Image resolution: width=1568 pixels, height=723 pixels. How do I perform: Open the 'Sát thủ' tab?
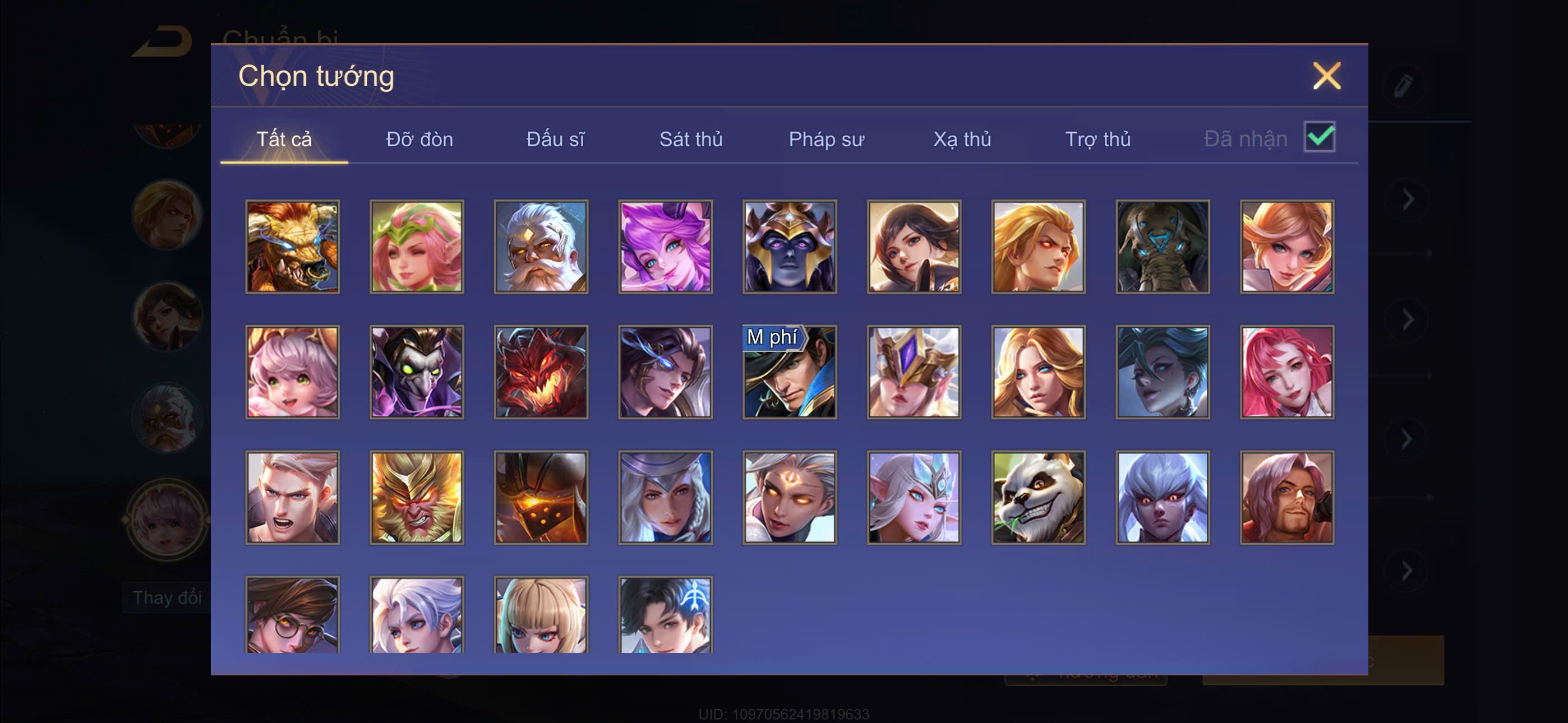(691, 140)
